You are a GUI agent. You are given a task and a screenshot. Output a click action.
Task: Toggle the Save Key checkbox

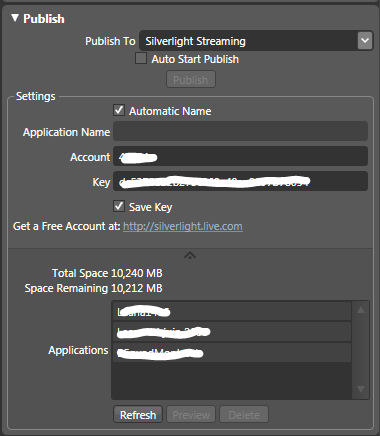119,206
